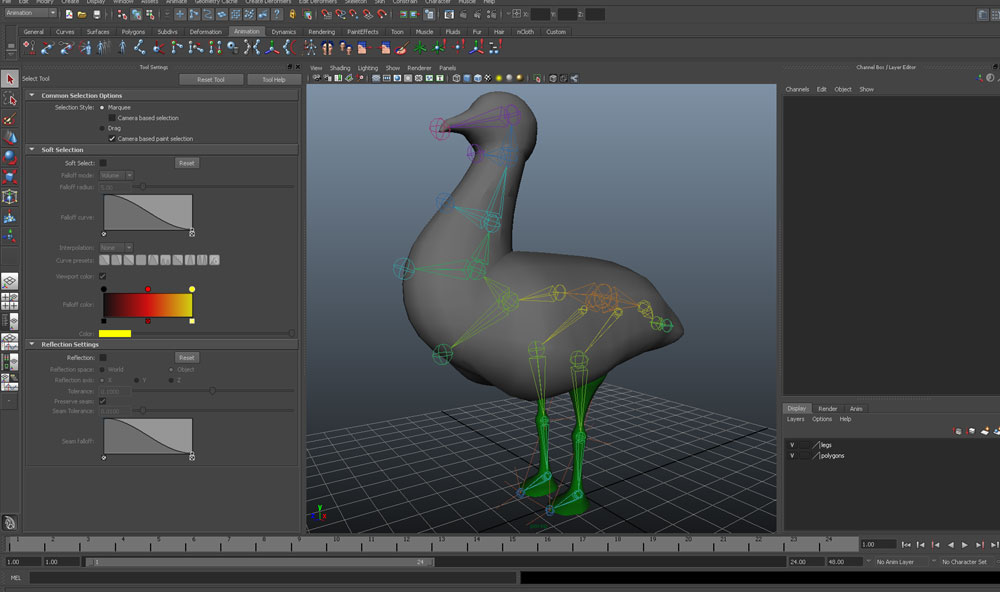Select the Drag selection style
The image size is (1000, 592).
click(x=103, y=128)
